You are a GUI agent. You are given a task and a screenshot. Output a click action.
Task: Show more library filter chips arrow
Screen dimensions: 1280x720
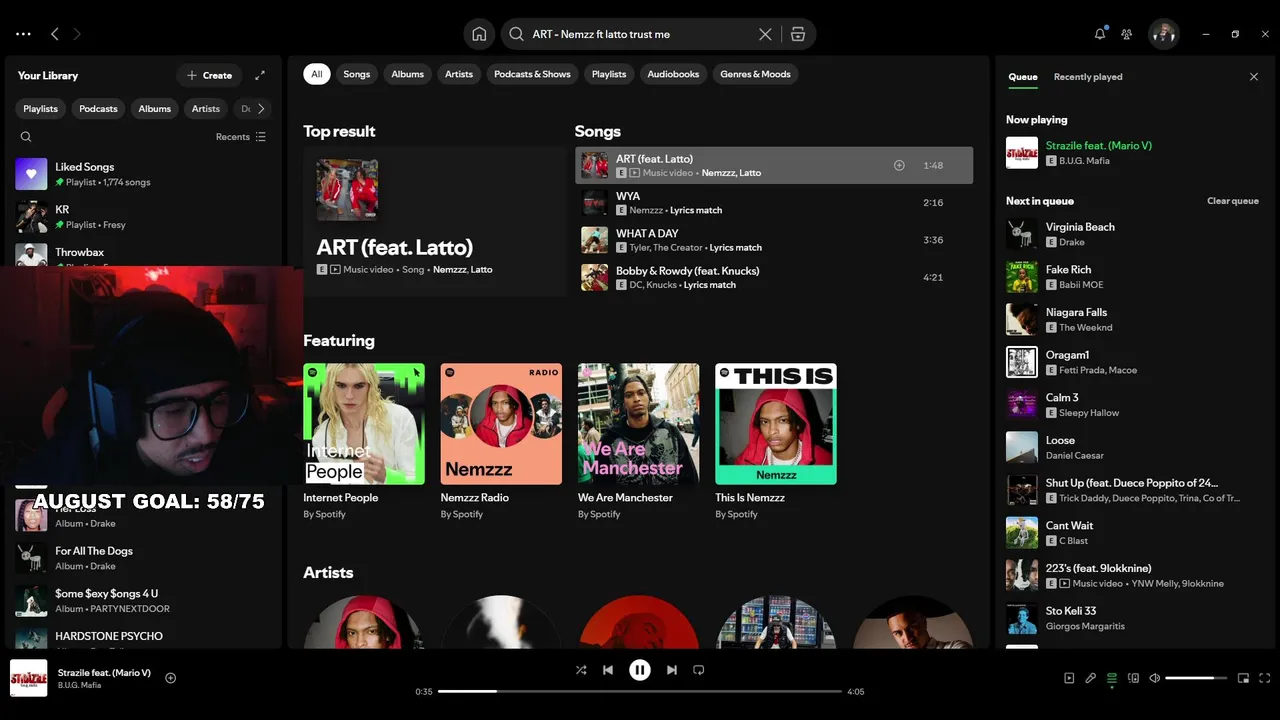pos(261,109)
